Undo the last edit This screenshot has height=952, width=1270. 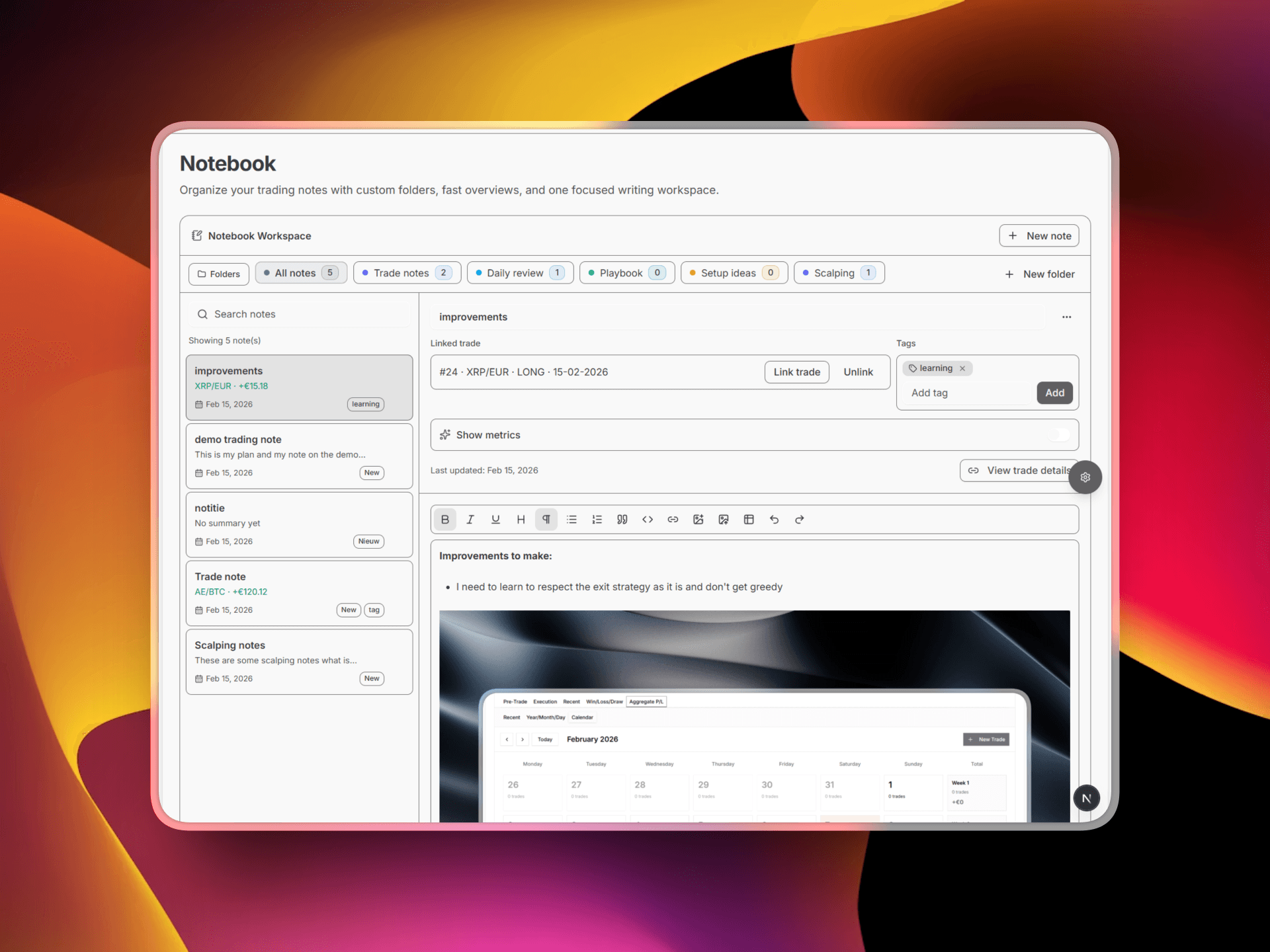click(774, 519)
